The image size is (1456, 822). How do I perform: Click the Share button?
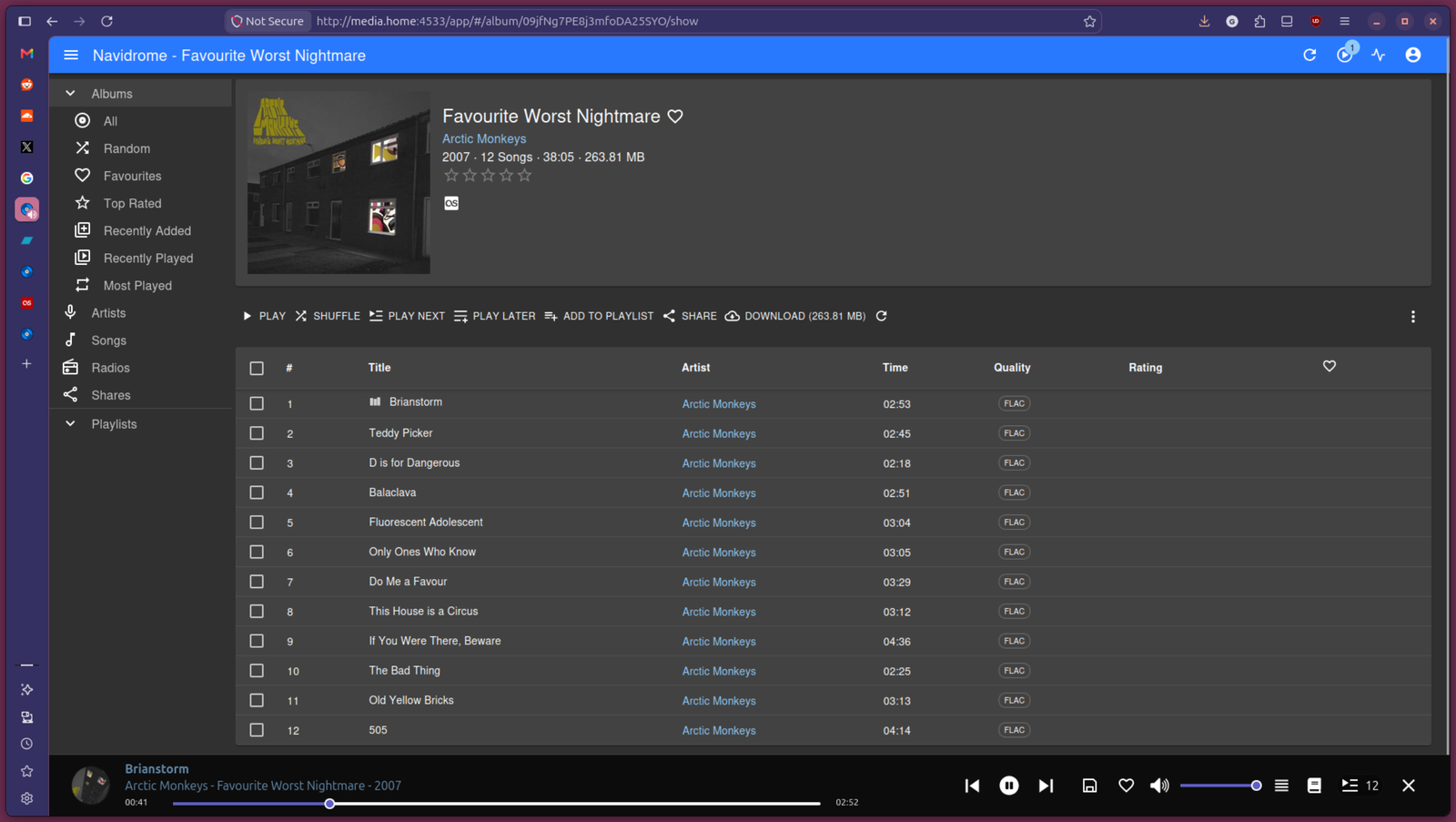click(690, 316)
